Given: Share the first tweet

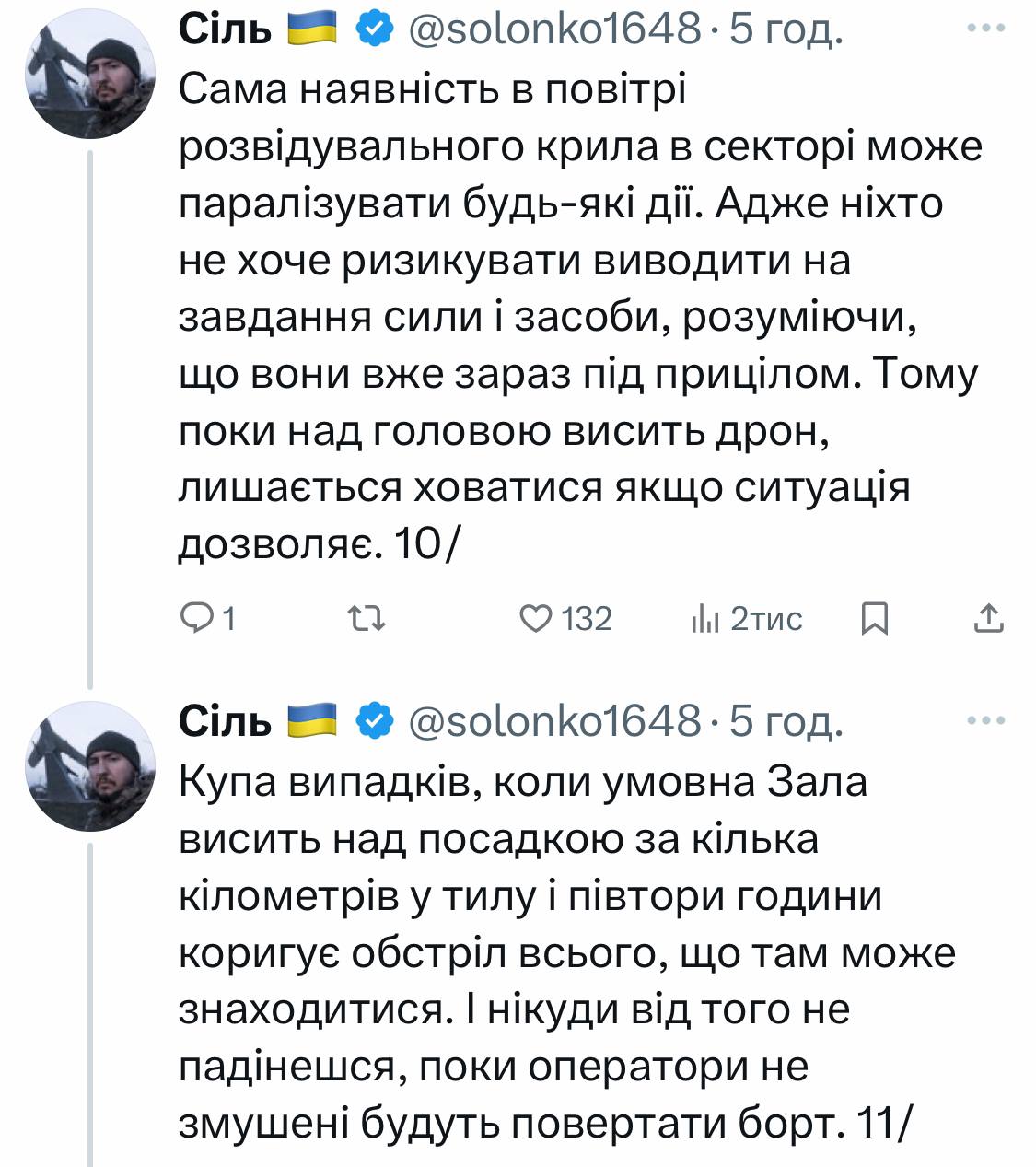Looking at the screenshot, I should (988, 619).
